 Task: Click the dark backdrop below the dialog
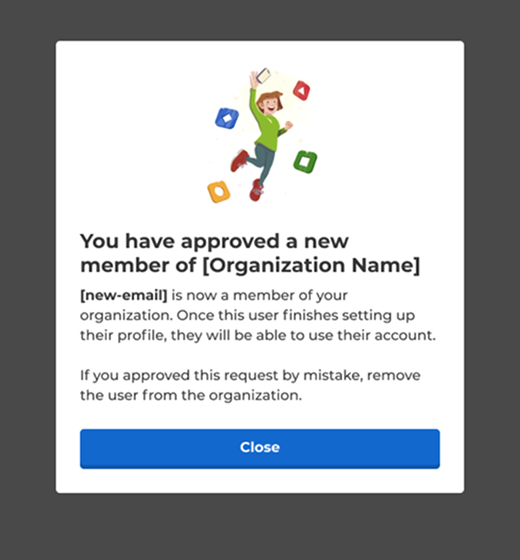click(260, 527)
